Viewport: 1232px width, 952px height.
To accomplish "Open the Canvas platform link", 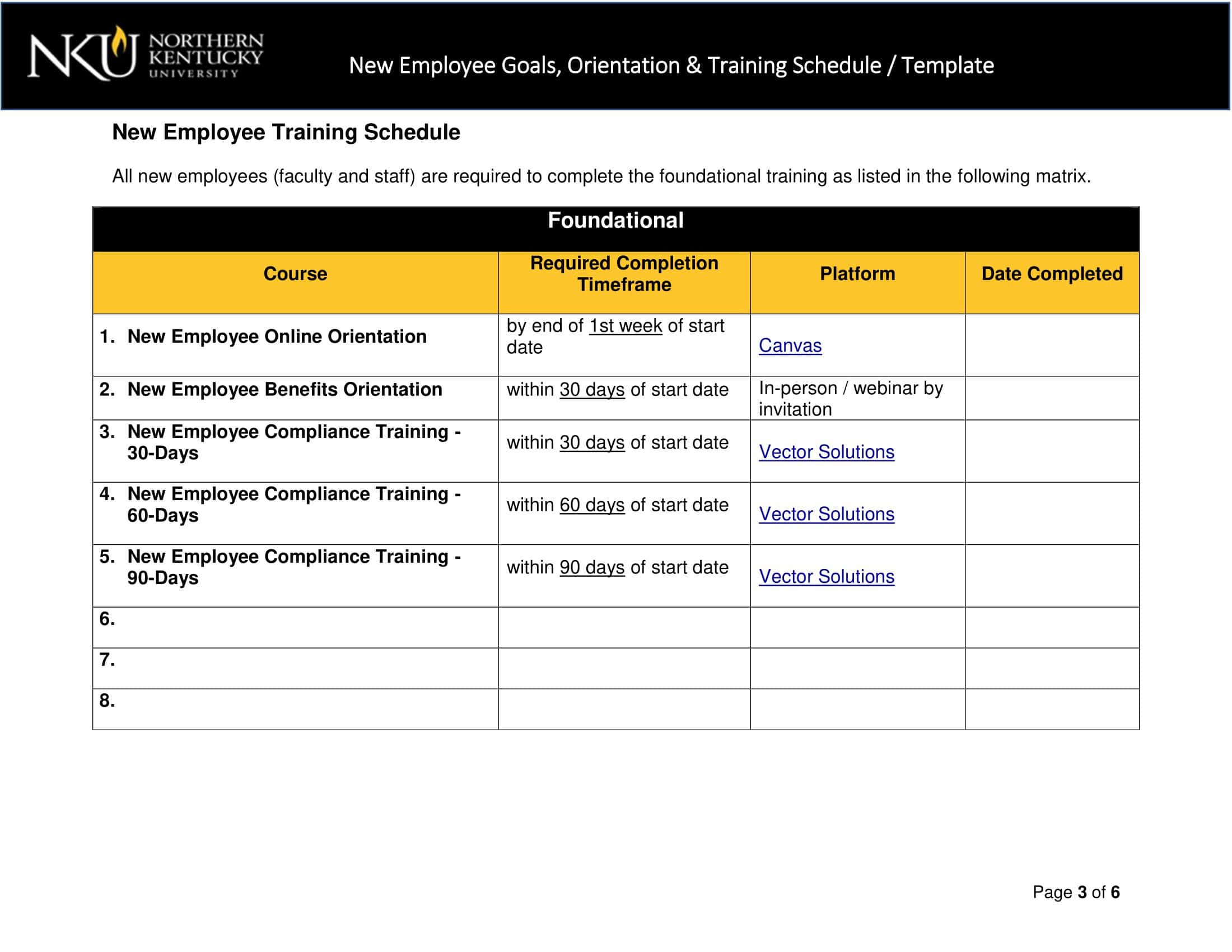I will tap(789, 345).
